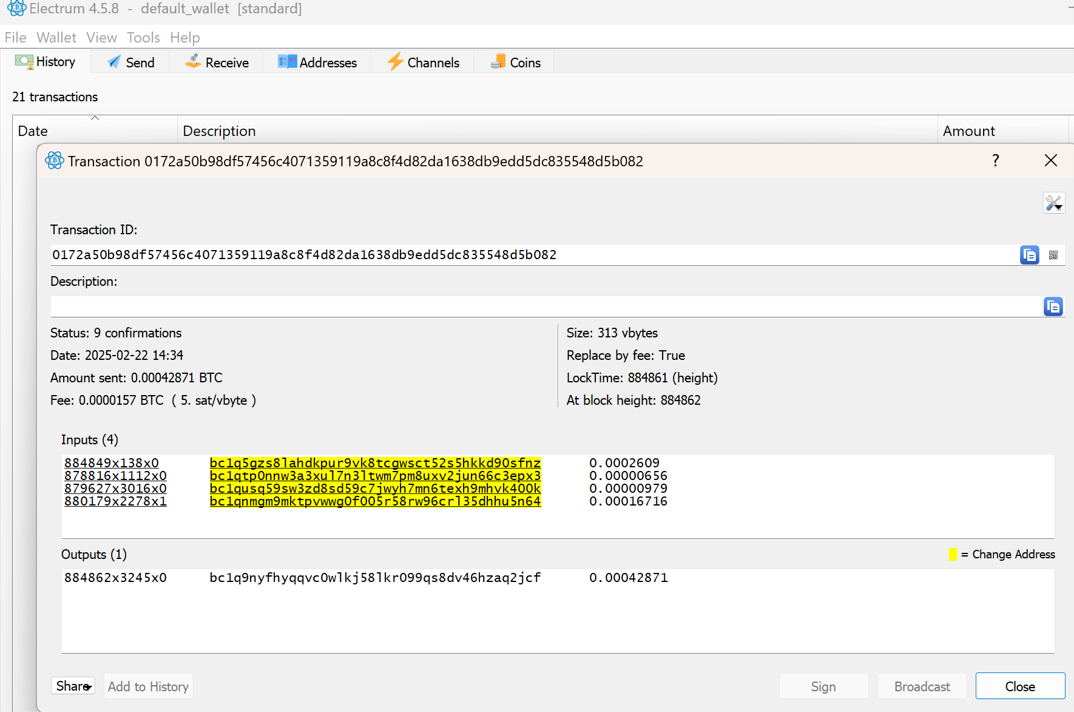Click the Fee: 0.0000157 BTC line
Viewport: 1074px width, 712px height.
(x=153, y=400)
